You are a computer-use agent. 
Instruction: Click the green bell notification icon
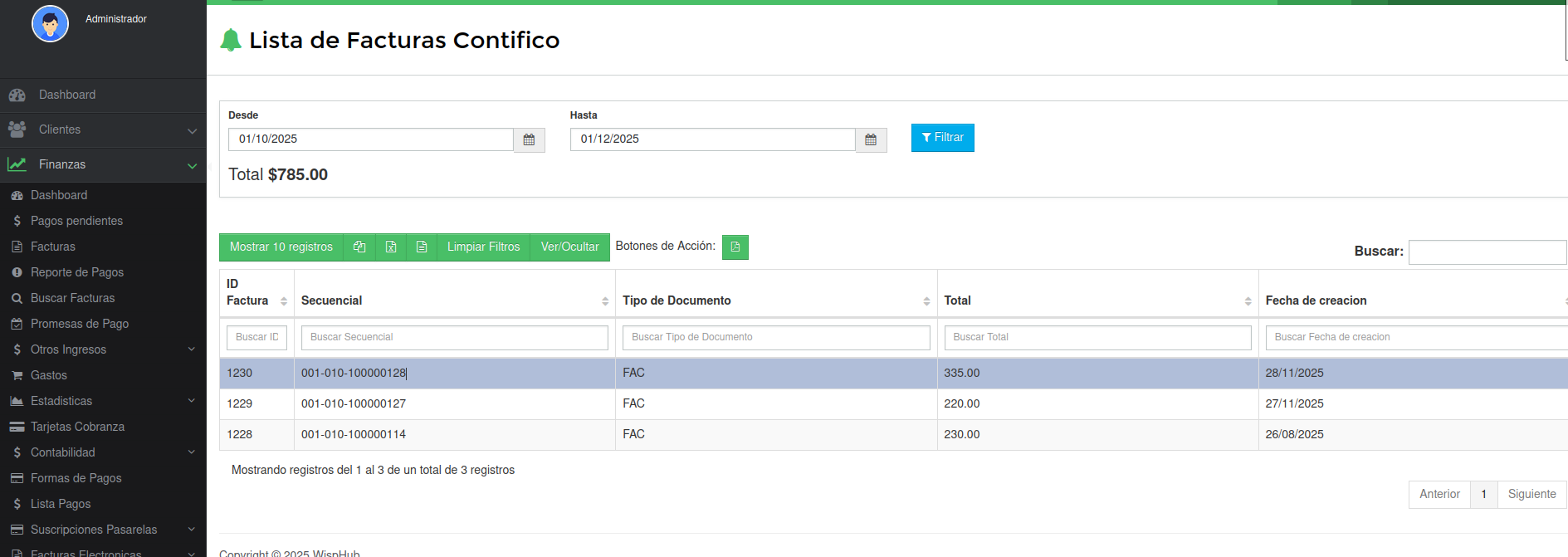tap(231, 40)
